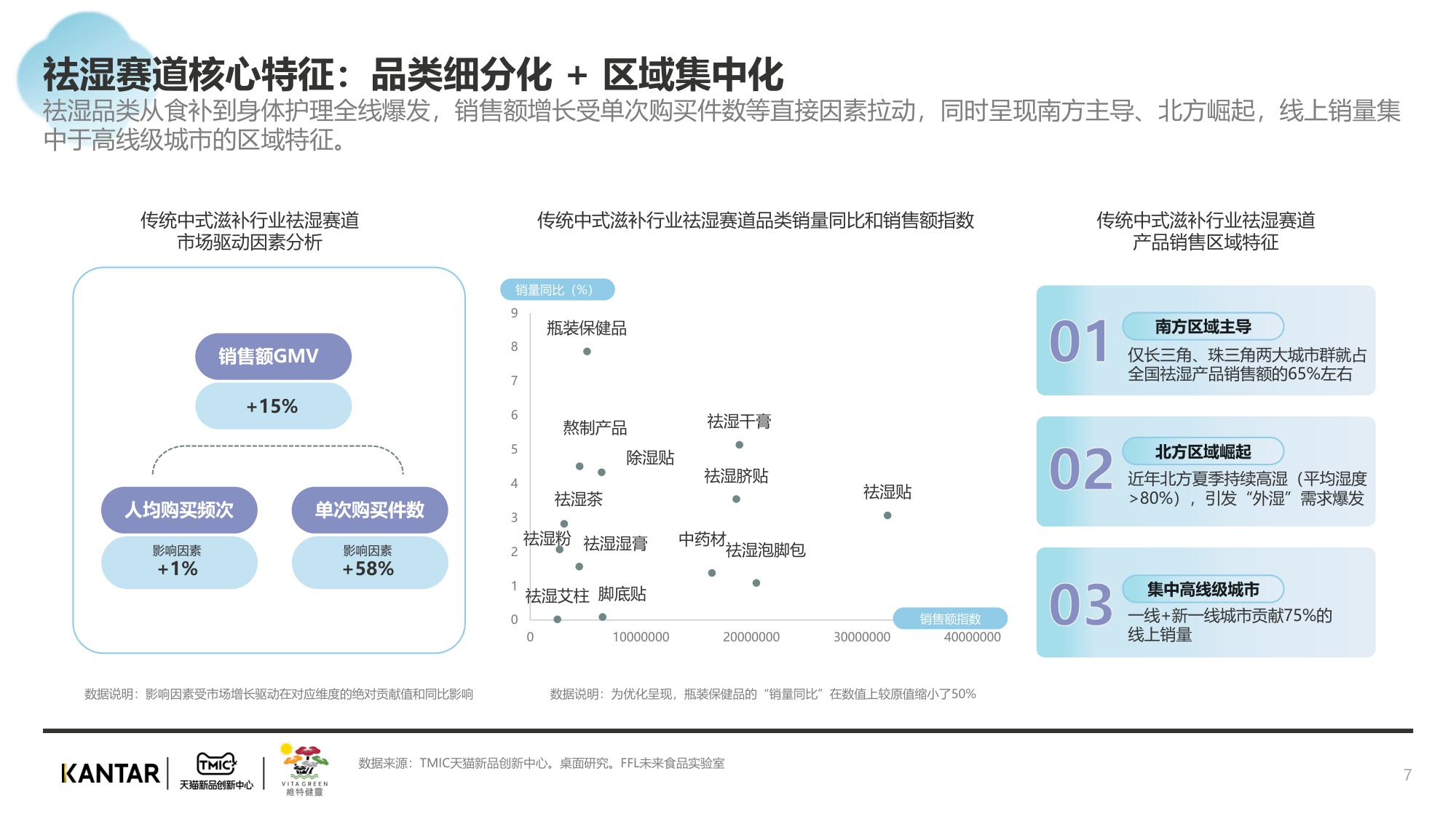Enable the 人均购买频次 factor card
Viewport: 1456px width, 819px height.
click(181, 510)
